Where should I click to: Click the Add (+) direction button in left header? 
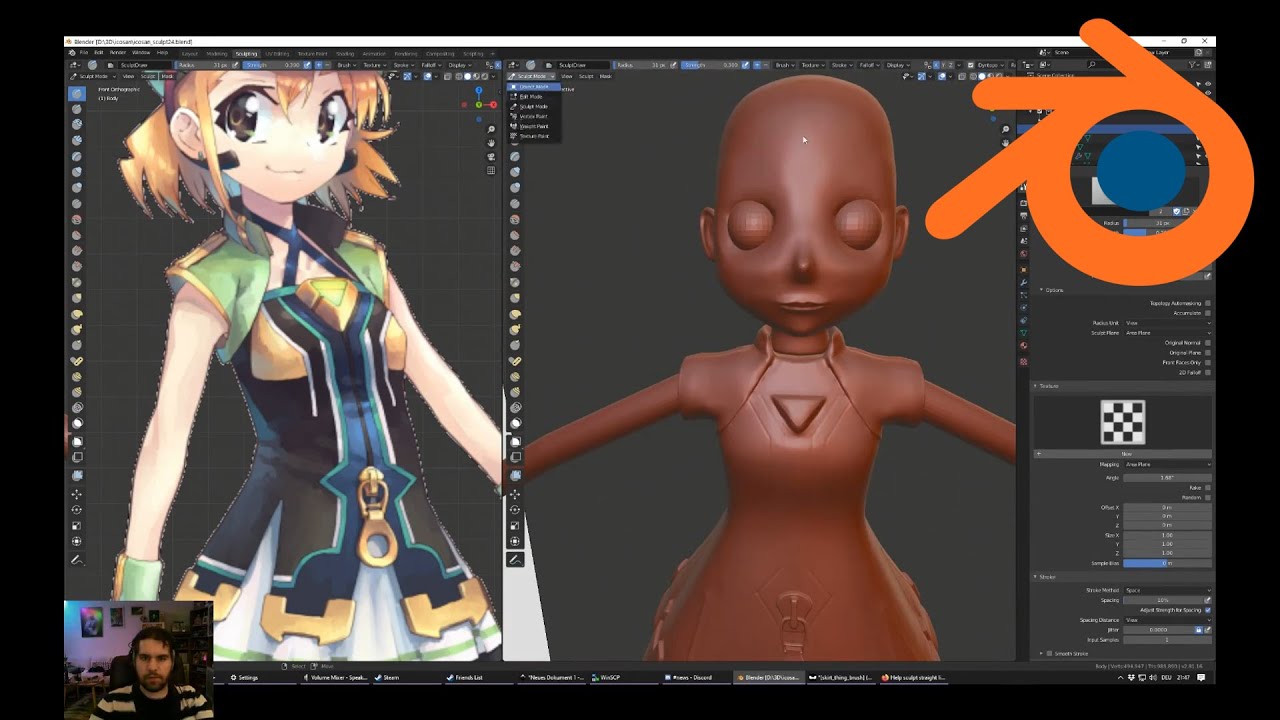pos(318,65)
